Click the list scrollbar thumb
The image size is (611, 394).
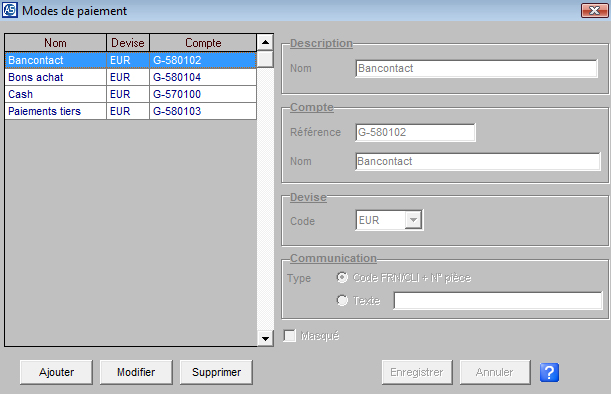coord(265,59)
